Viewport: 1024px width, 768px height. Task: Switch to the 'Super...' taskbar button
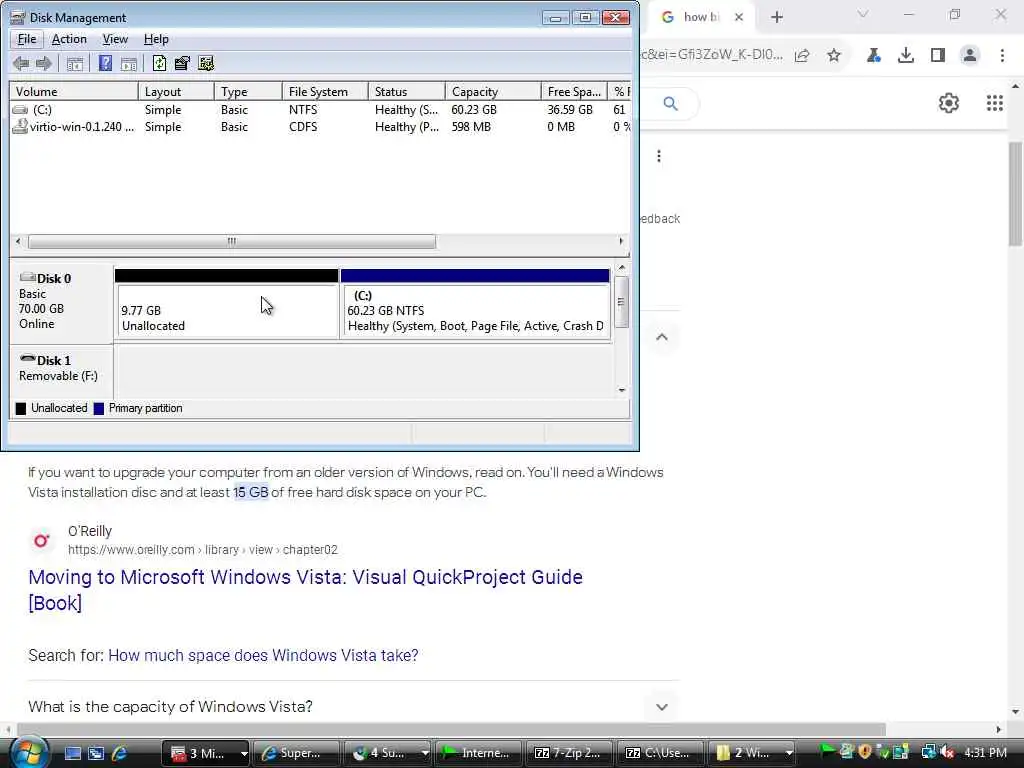coord(296,753)
